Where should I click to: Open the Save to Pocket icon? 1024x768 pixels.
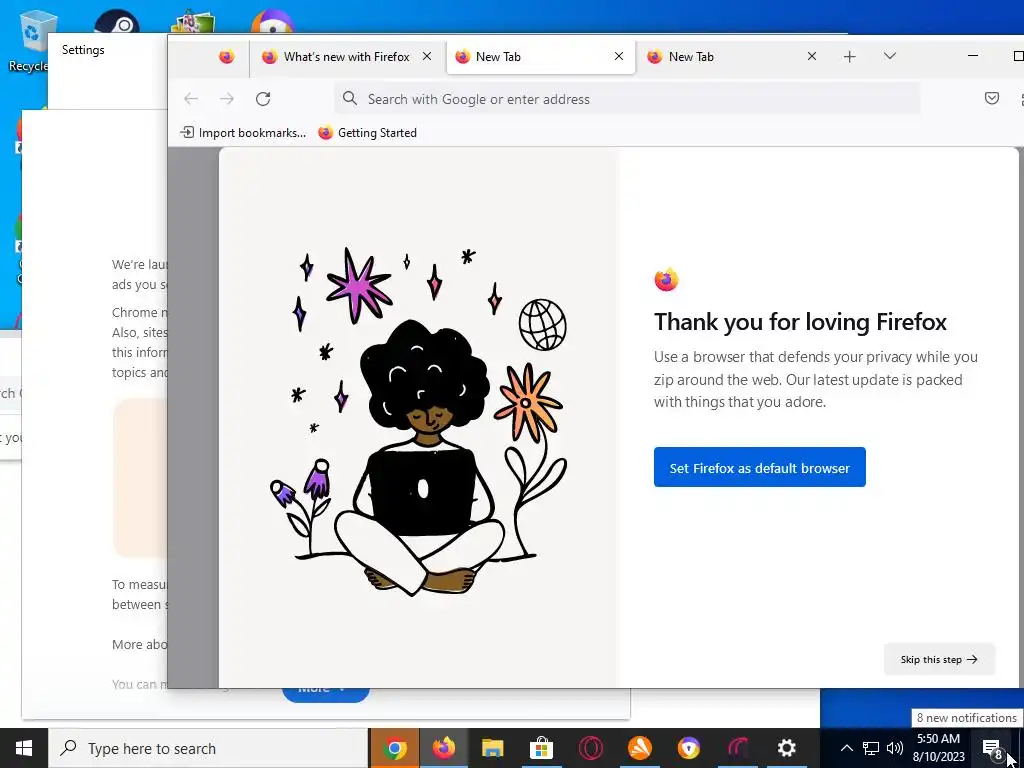coord(991,99)
